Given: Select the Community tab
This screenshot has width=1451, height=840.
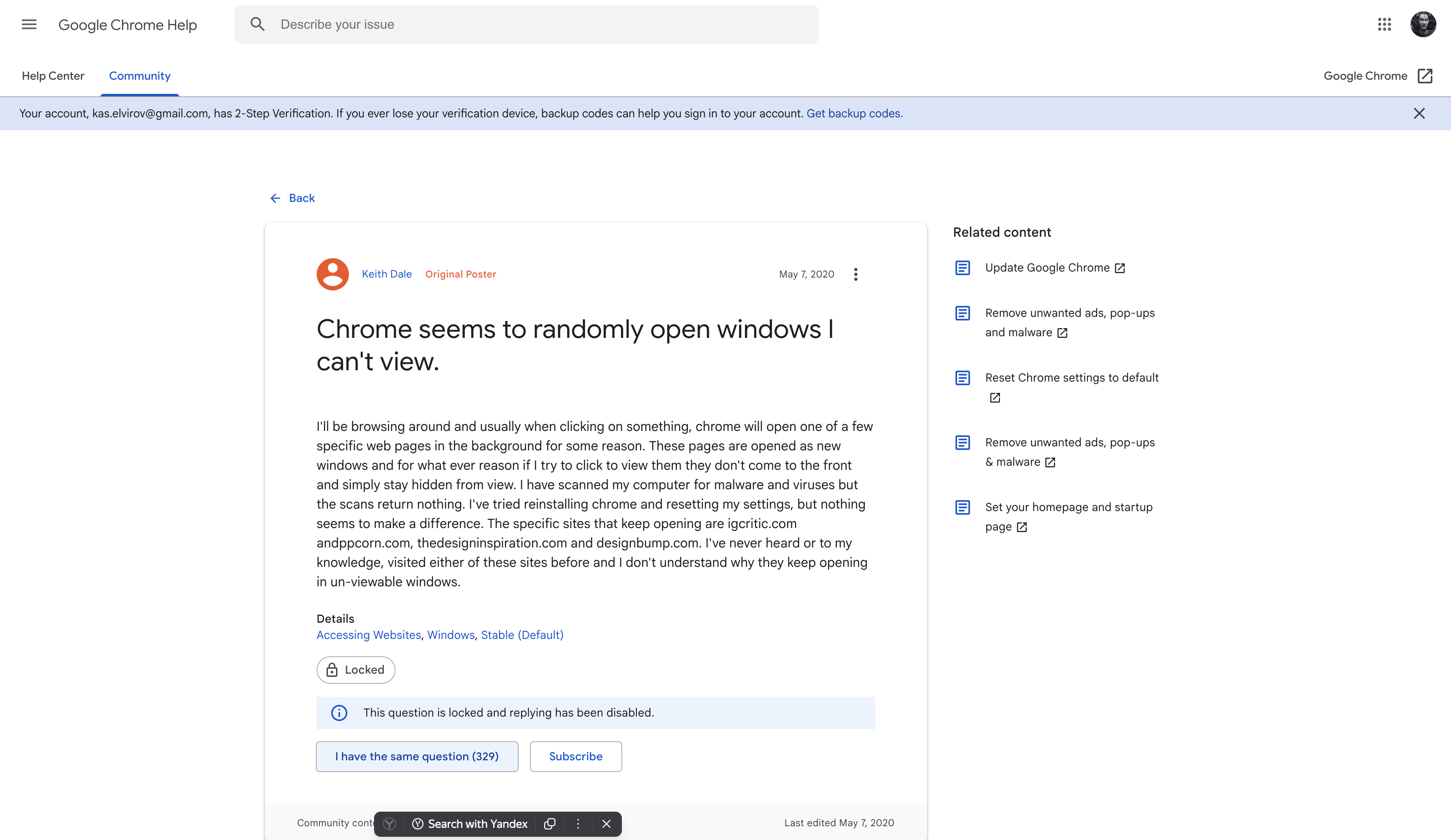Looking at the screenshot, I should point(139,76).
